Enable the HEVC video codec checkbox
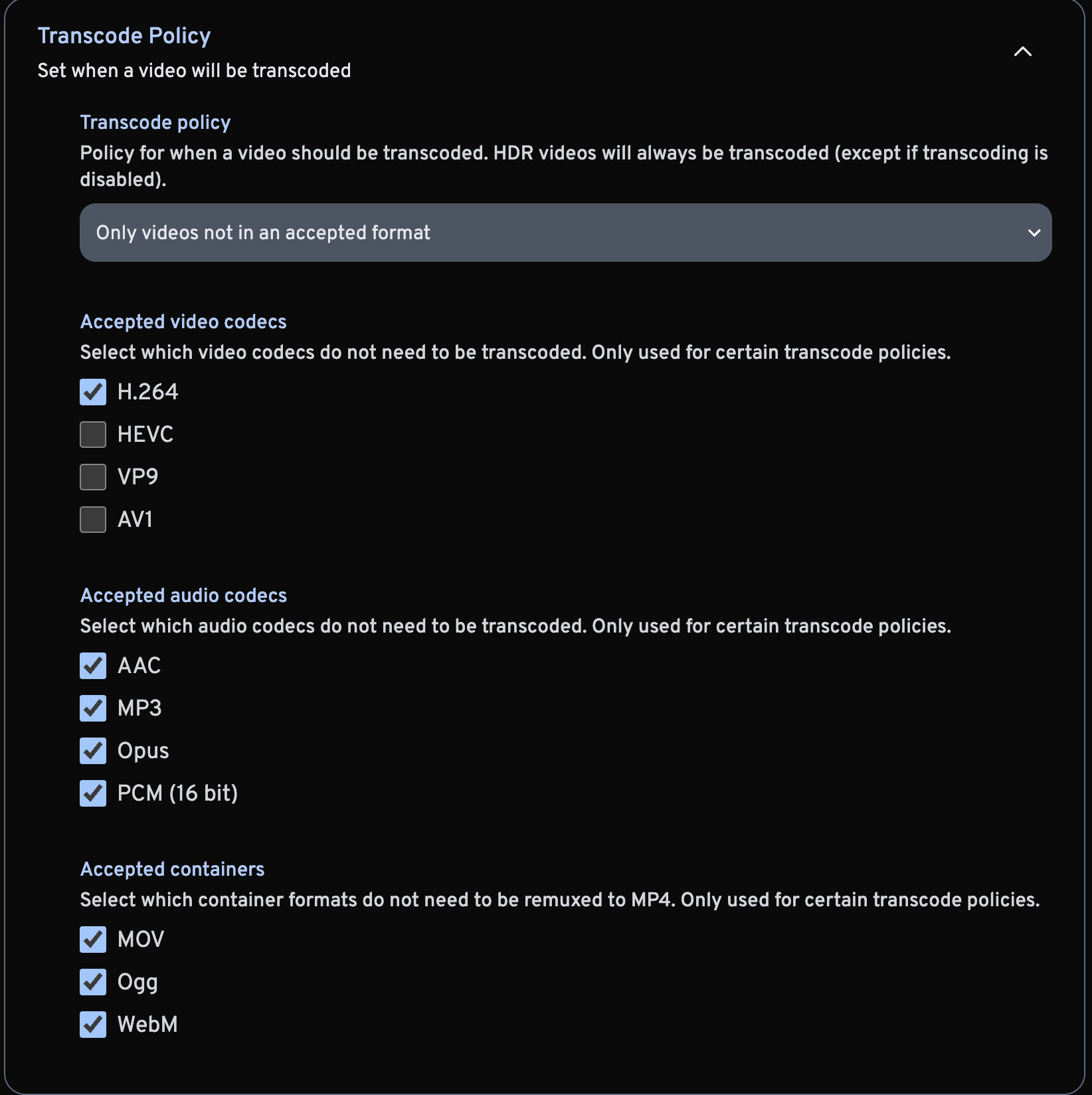 point(93,435)
